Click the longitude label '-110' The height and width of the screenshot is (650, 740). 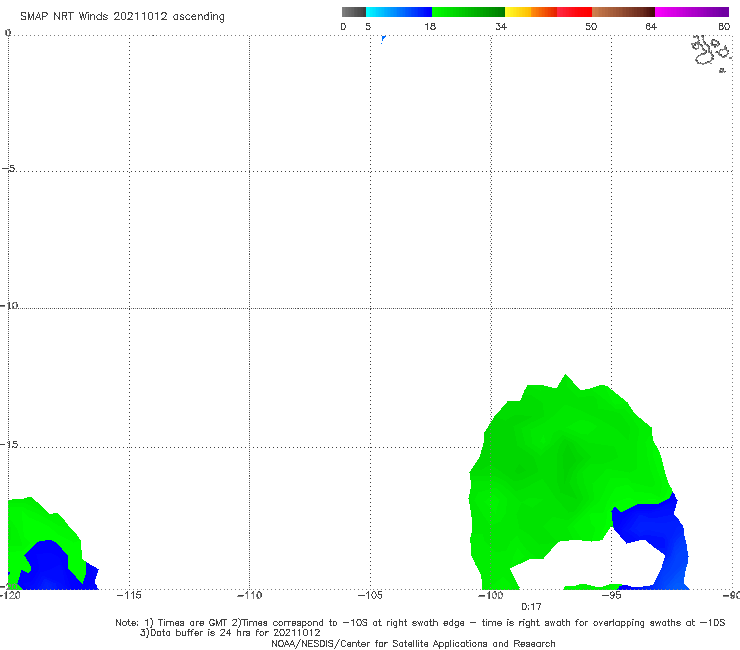[249, 595]
